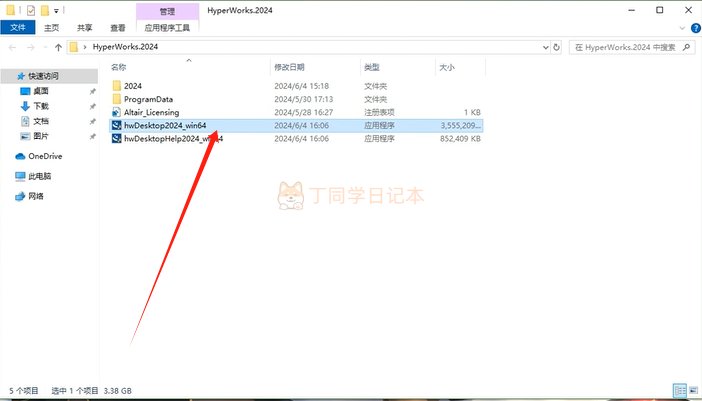Viewport: 702px width, 401px height.
Task: Select hwDesktopHelp2024_win64 application file
Action: coord(173,139)
